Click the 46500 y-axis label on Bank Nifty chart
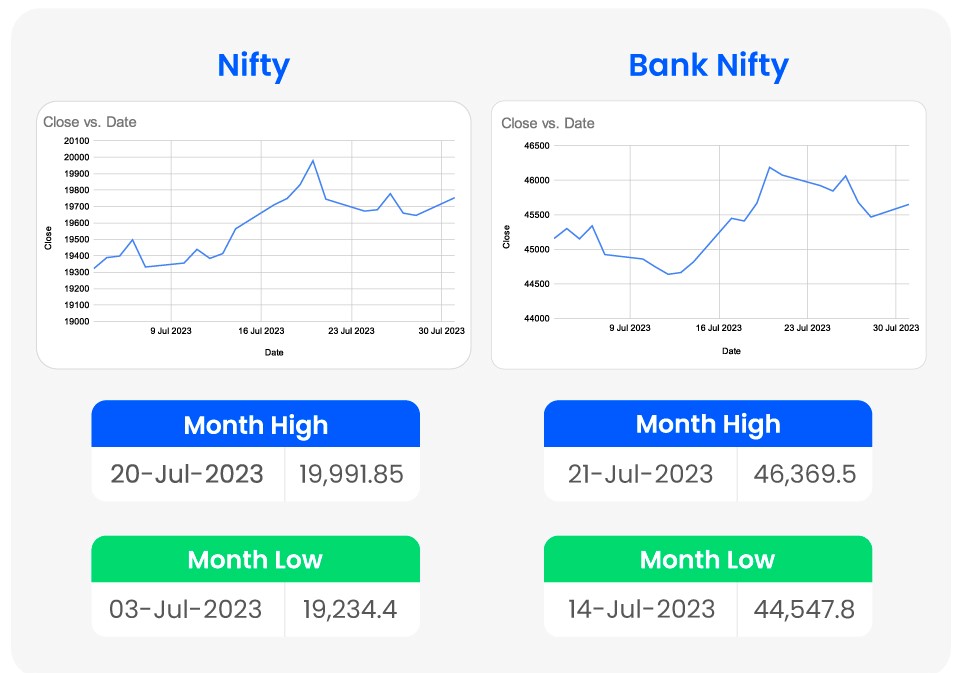Screen dimensions: 957x673 536,146
